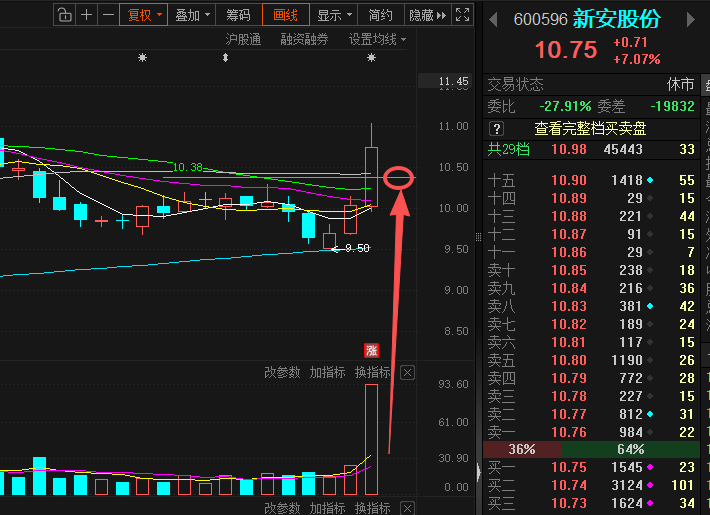Open the 叠加 overlay dropdown
Viewport: 710px width, 515px height.
(192, 15)
